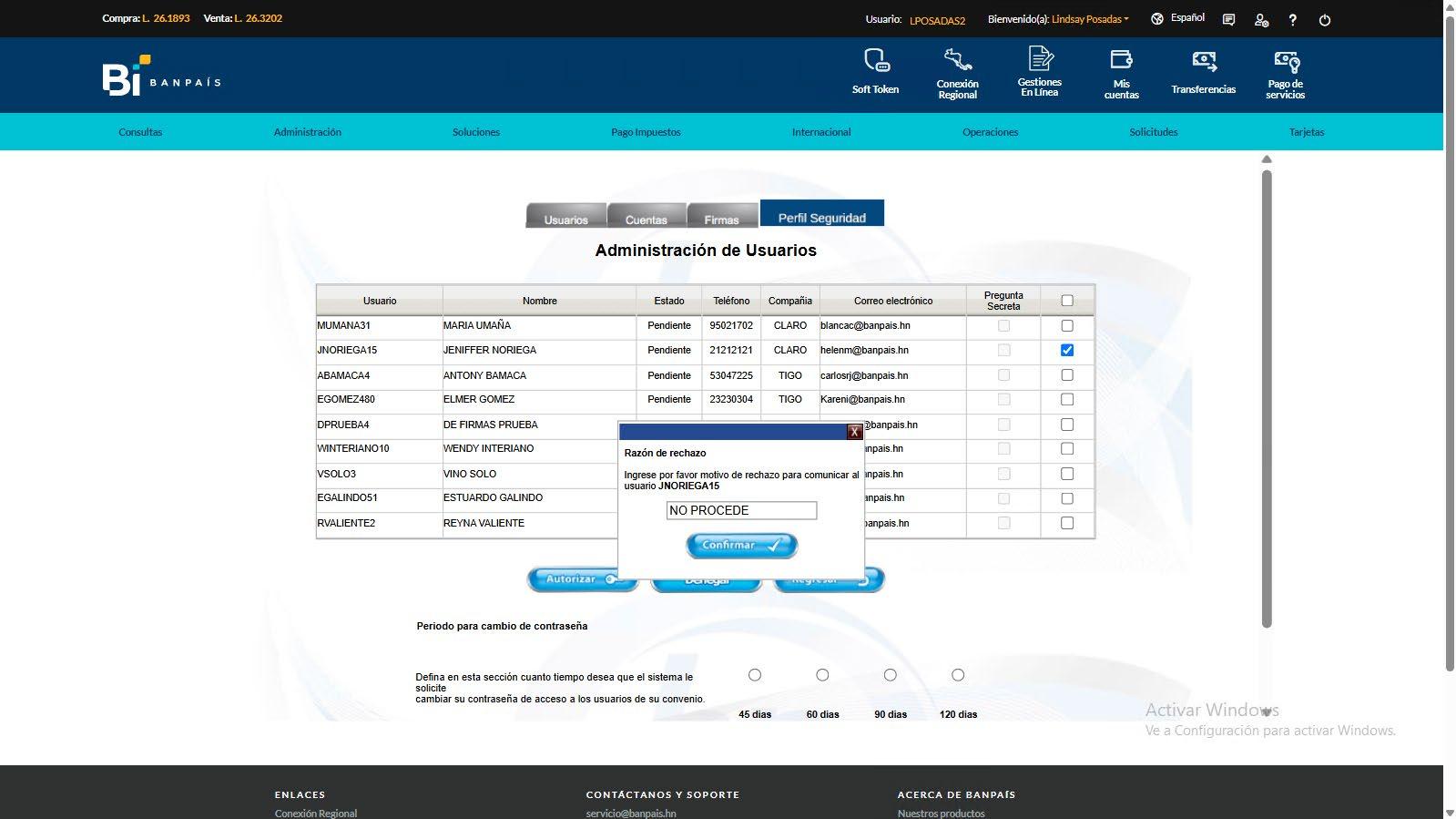This screenshot has height=819, width=1456.
Task: Click the rejection reason text field
Action: (x=741, y=510)
